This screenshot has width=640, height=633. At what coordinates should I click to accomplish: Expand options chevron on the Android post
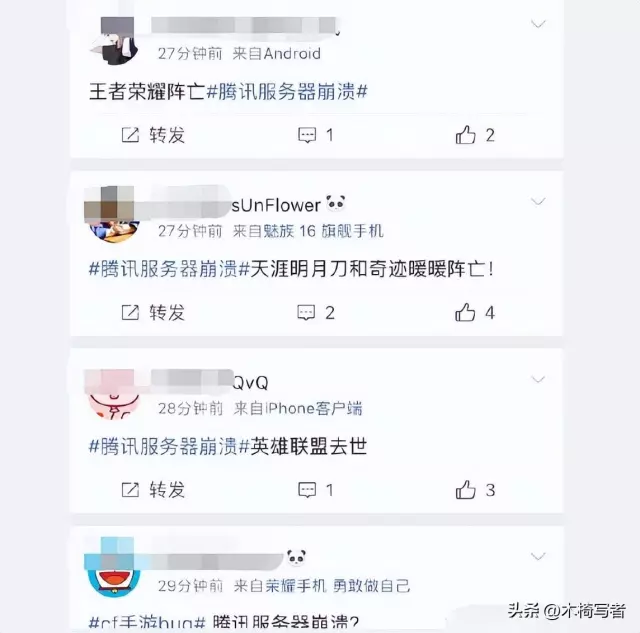pyautogui.click(x=538, y=24)
